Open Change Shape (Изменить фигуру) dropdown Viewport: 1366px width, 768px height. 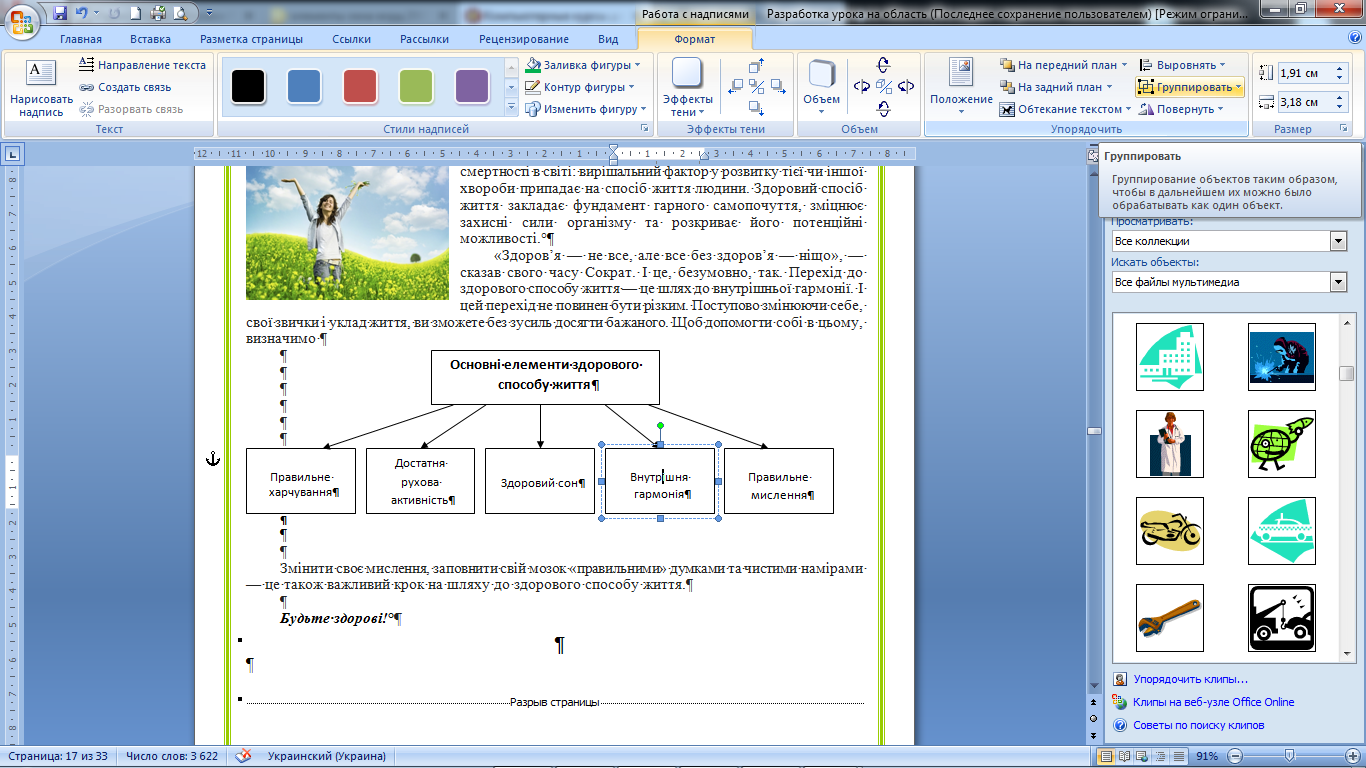[x=587, y=109]
